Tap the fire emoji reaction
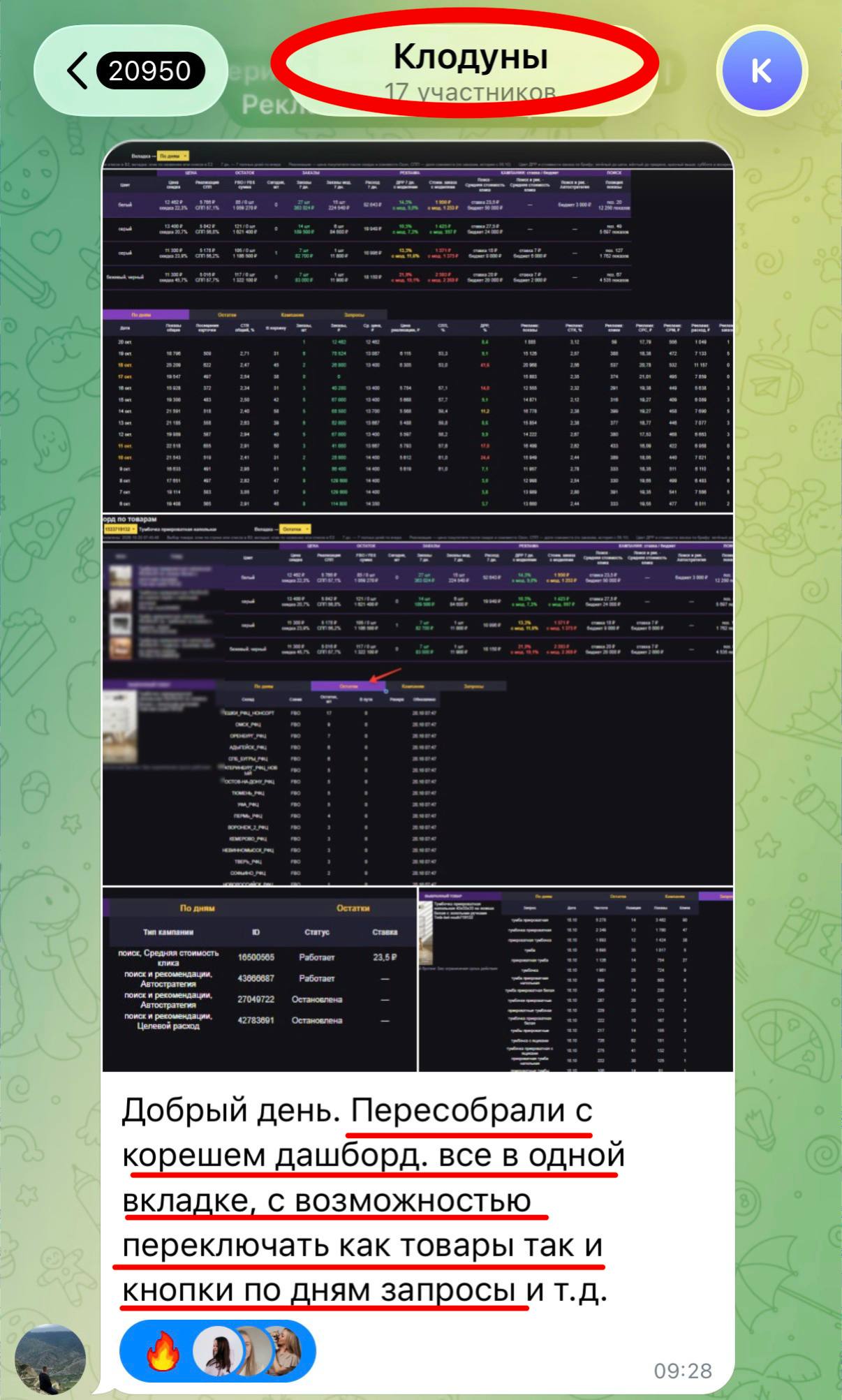 click(x=163, y=1350)
